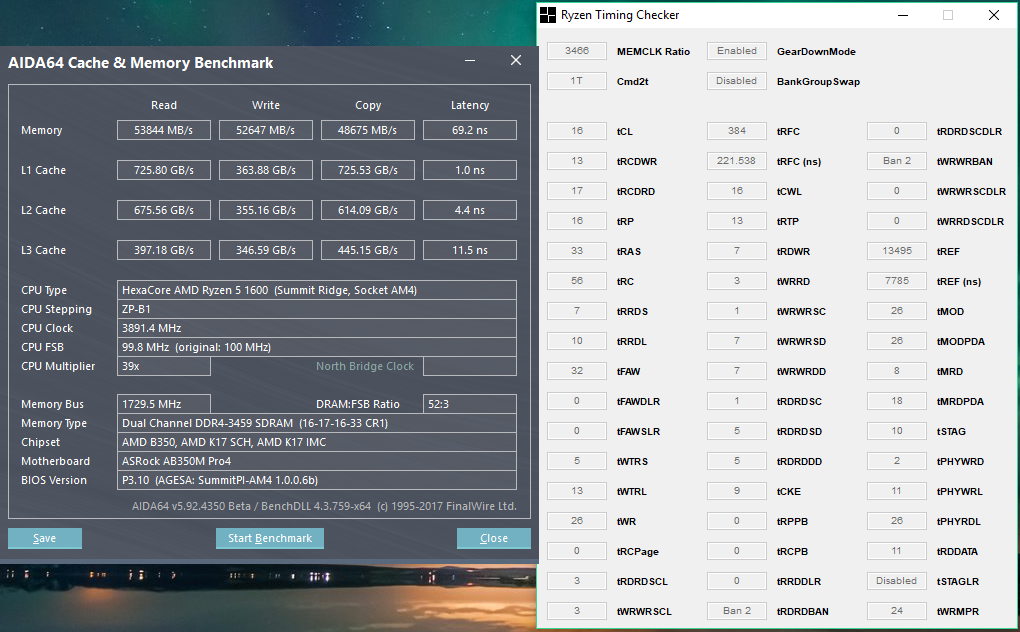Select the MEMCLK Ratio value box
1020x632 pixels.
(577, 51)
